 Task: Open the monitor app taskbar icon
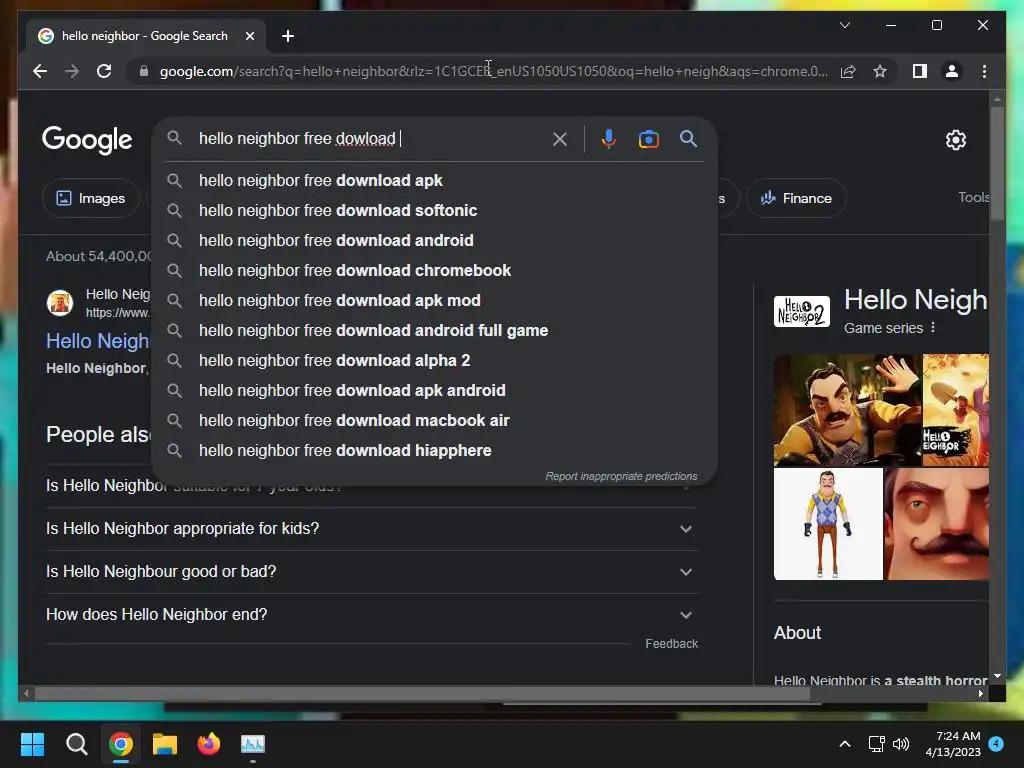253,744
